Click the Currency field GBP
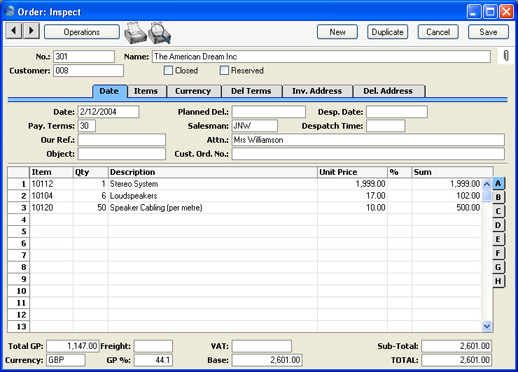Image resolution: width=518 pixels, height=372 pixels. pos(66,360)
